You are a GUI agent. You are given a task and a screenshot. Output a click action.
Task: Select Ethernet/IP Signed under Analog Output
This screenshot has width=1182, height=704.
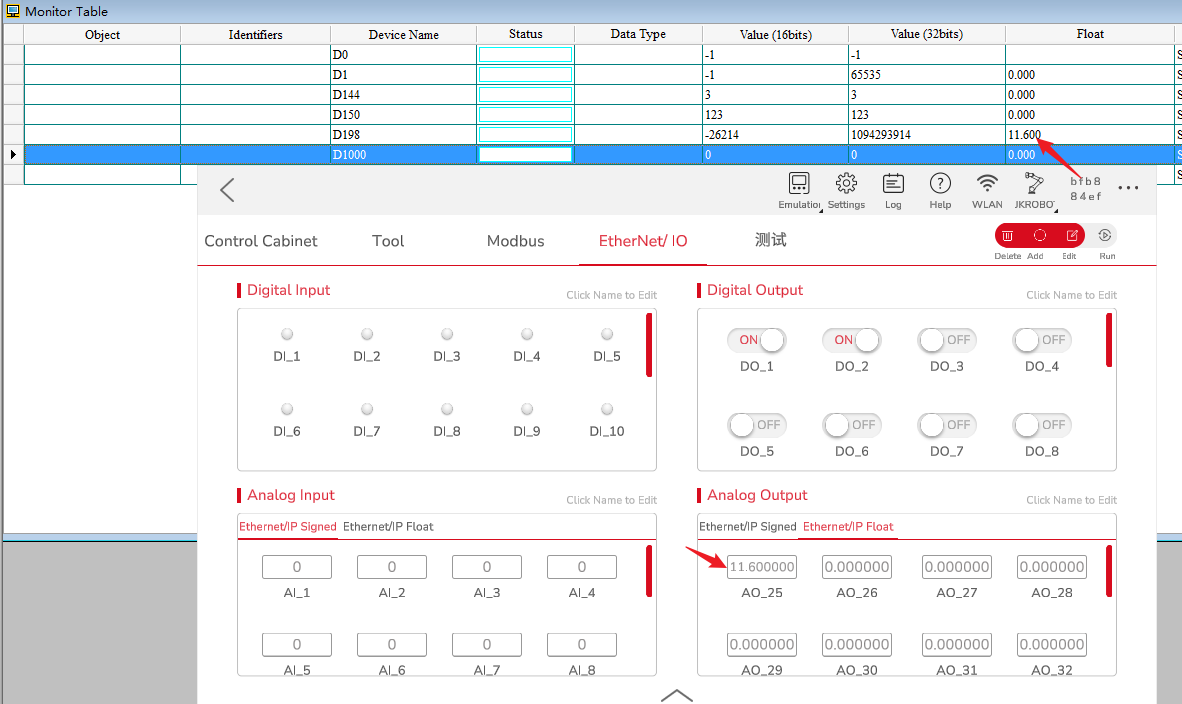pyautogui.click(x=747, y=526)
